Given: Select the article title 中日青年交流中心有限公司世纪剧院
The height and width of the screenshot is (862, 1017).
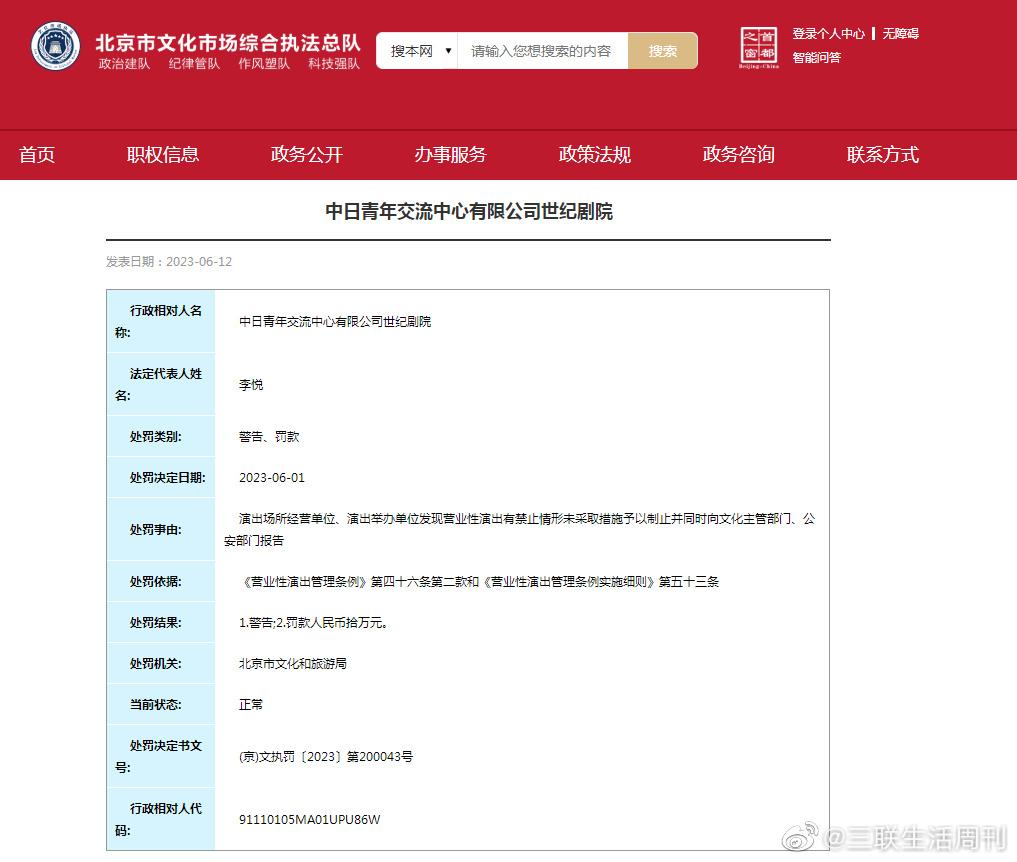Looking at the screenshot, I should [471, 211].
